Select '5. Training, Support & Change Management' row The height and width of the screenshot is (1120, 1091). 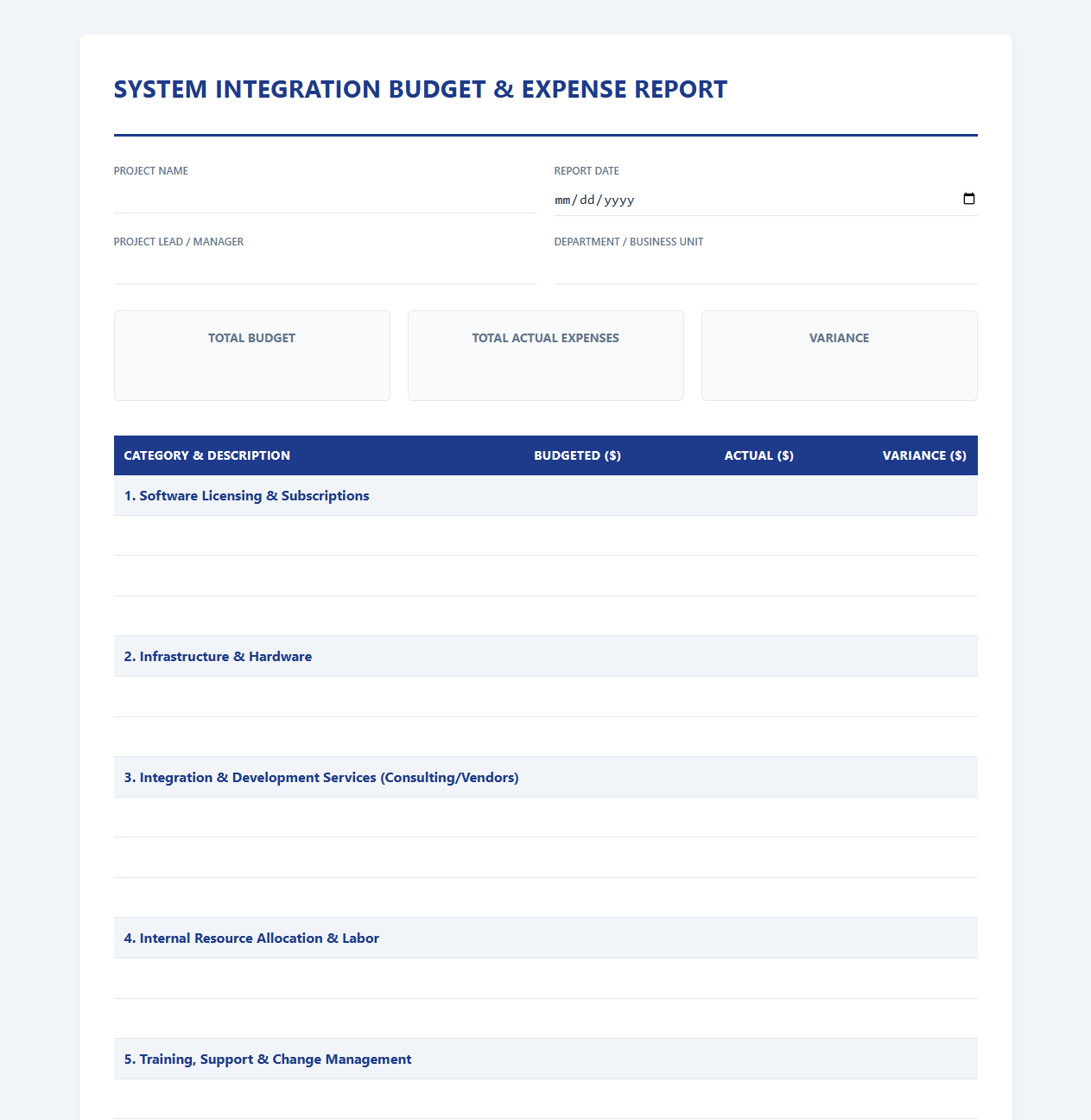pos(546,1060)
